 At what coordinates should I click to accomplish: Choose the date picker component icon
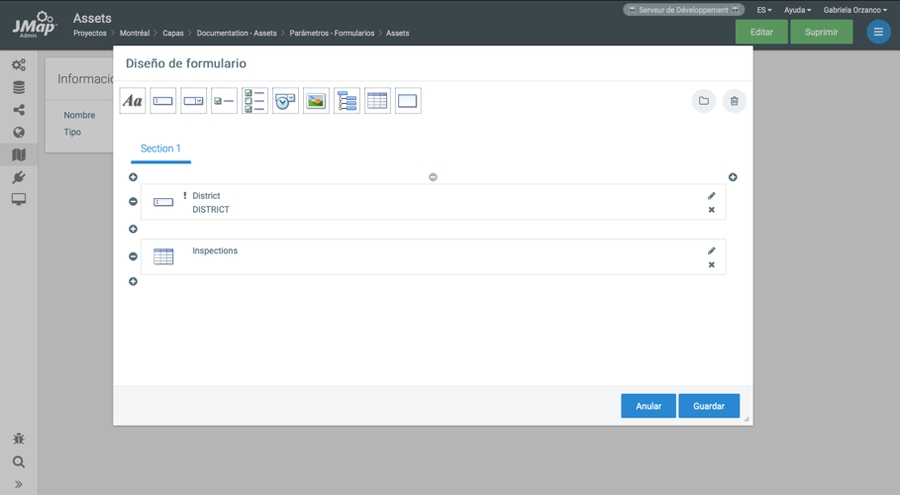pyautogui.click(x=286, y=101)
